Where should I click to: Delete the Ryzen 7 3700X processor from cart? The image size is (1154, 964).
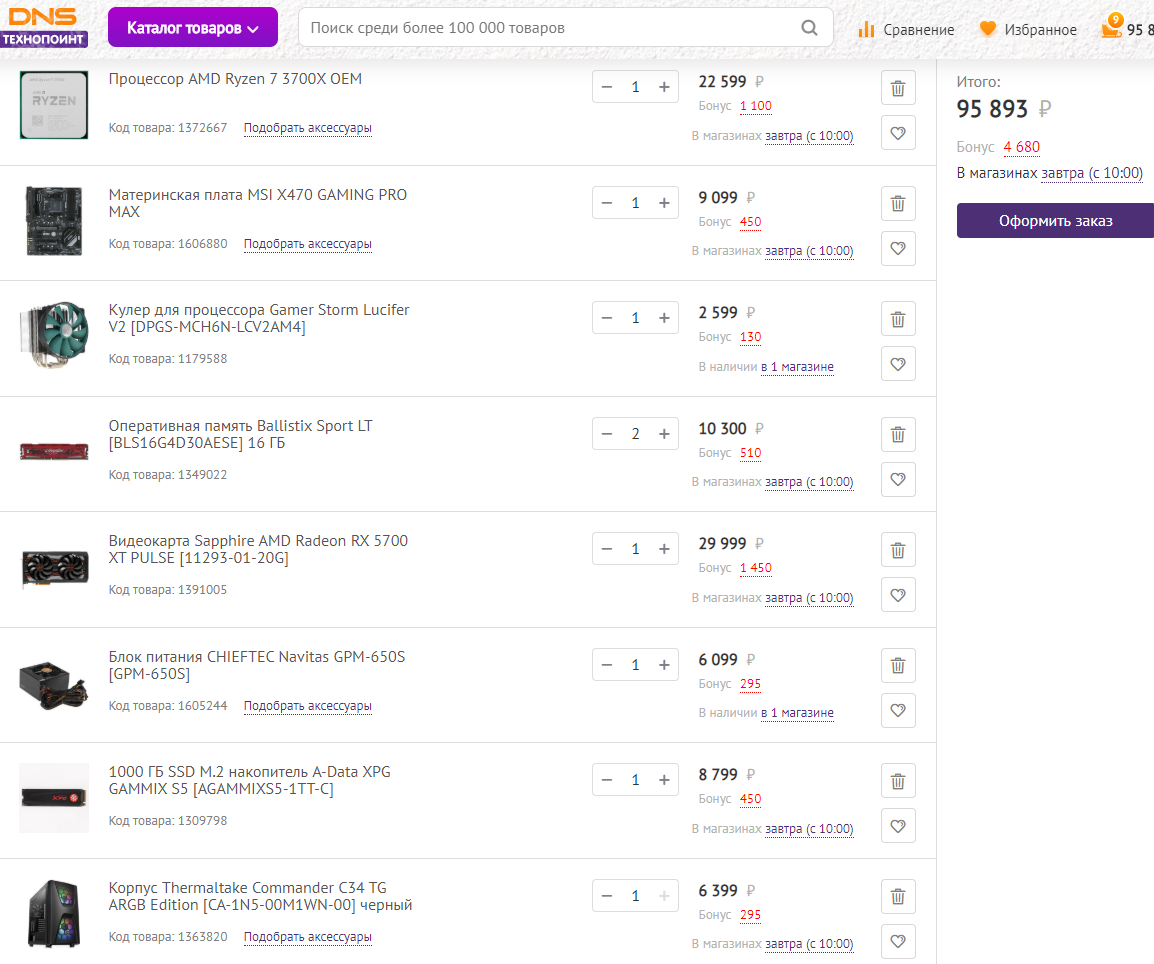[x=898, y=88]
